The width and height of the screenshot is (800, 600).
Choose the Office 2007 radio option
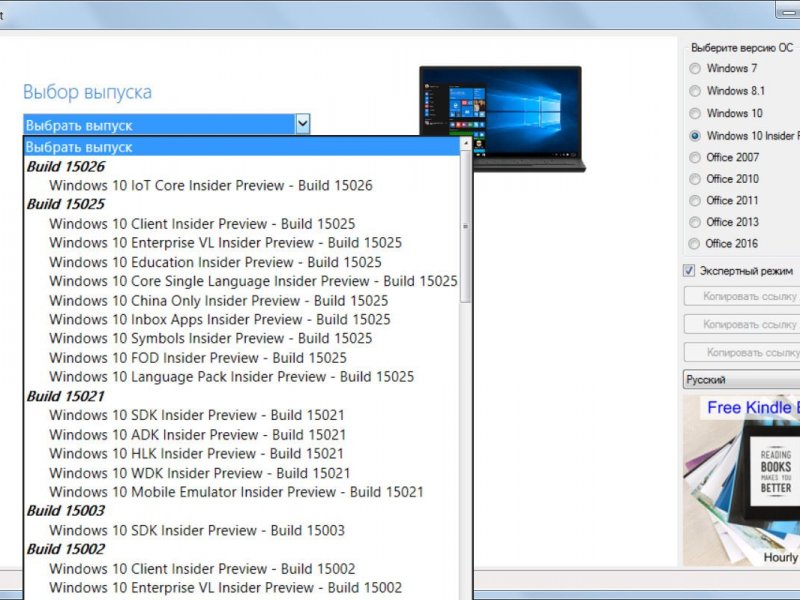[x=695, y=157]
